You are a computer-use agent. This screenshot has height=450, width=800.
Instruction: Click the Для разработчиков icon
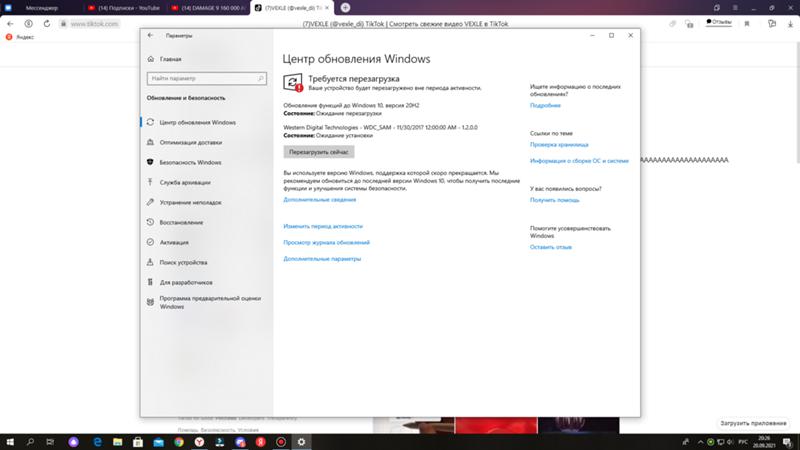[150, 282]
